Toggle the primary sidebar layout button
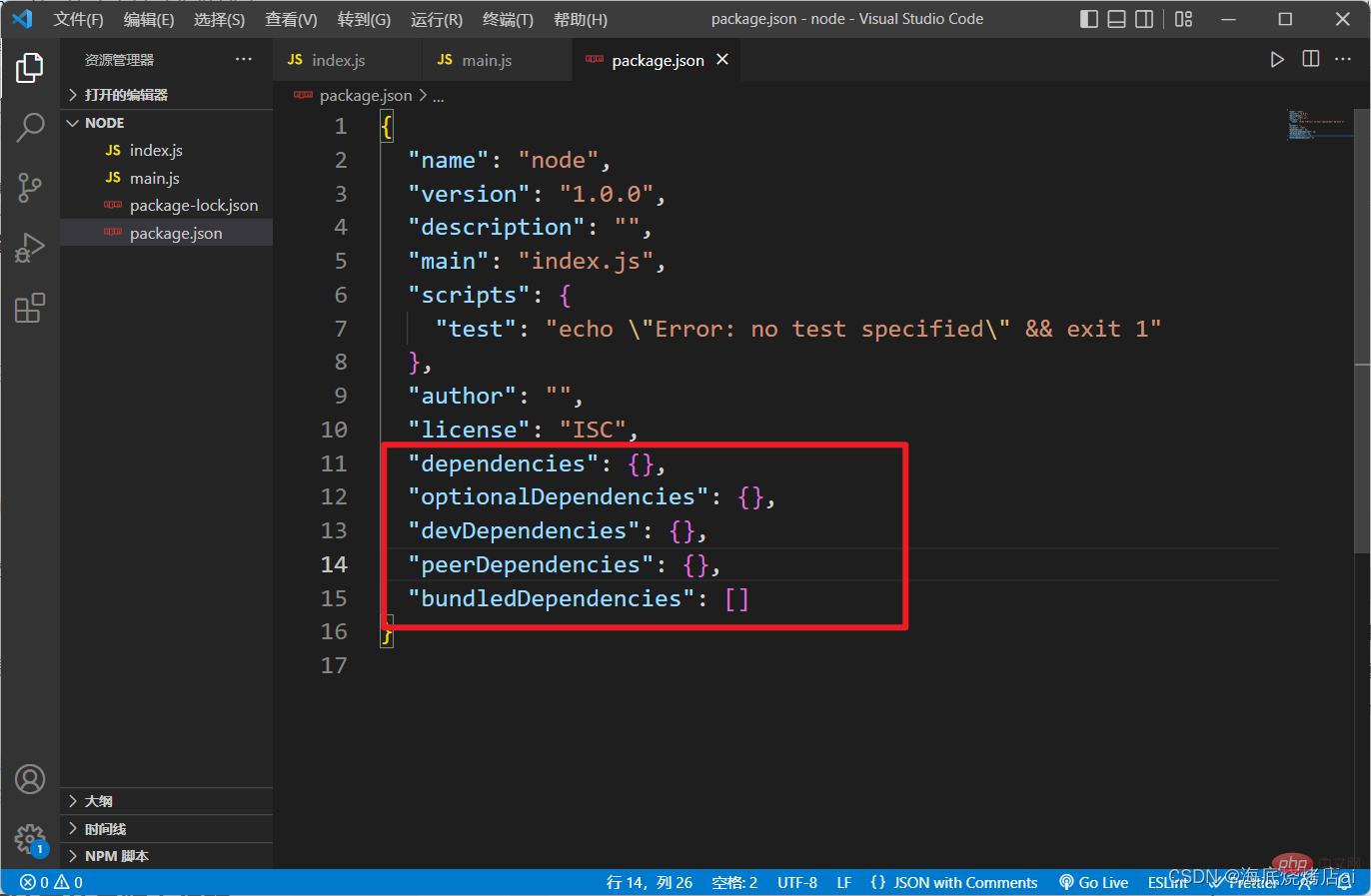 [1089, 19]
